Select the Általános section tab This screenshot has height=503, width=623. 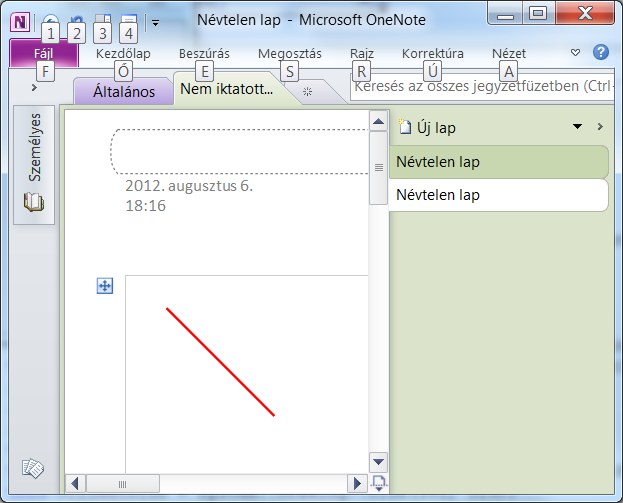(x=124, y=92)
